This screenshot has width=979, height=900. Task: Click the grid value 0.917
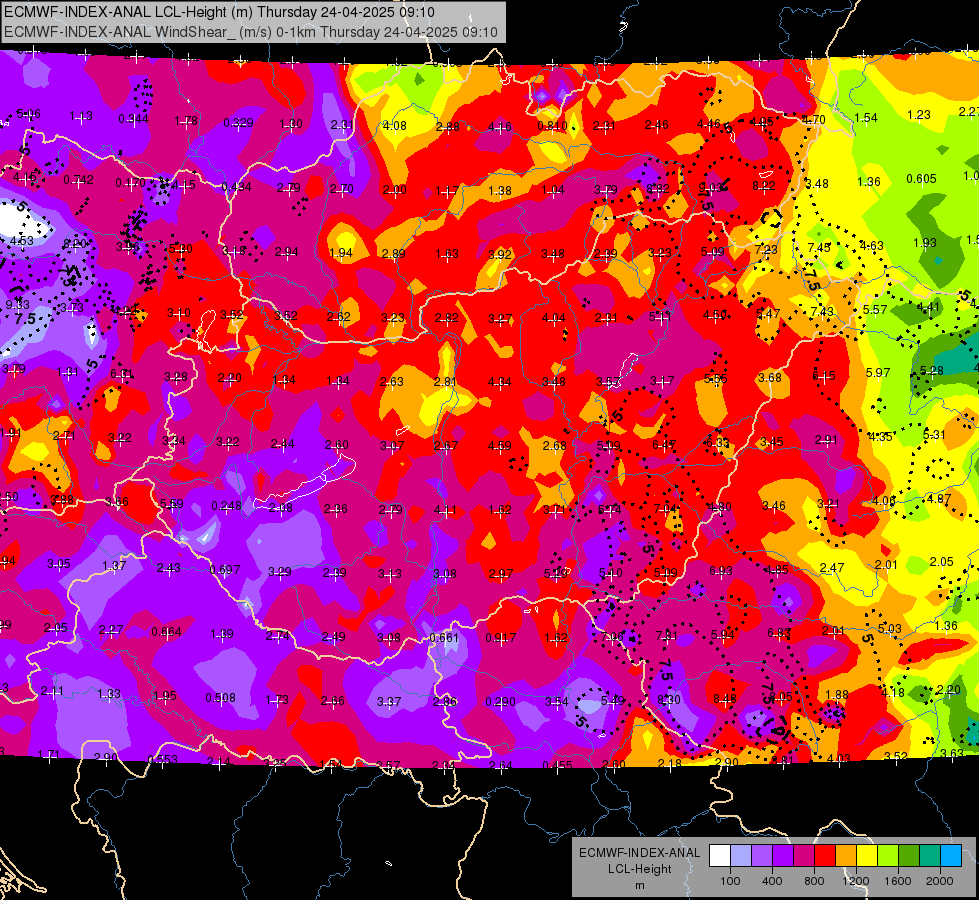501,638
